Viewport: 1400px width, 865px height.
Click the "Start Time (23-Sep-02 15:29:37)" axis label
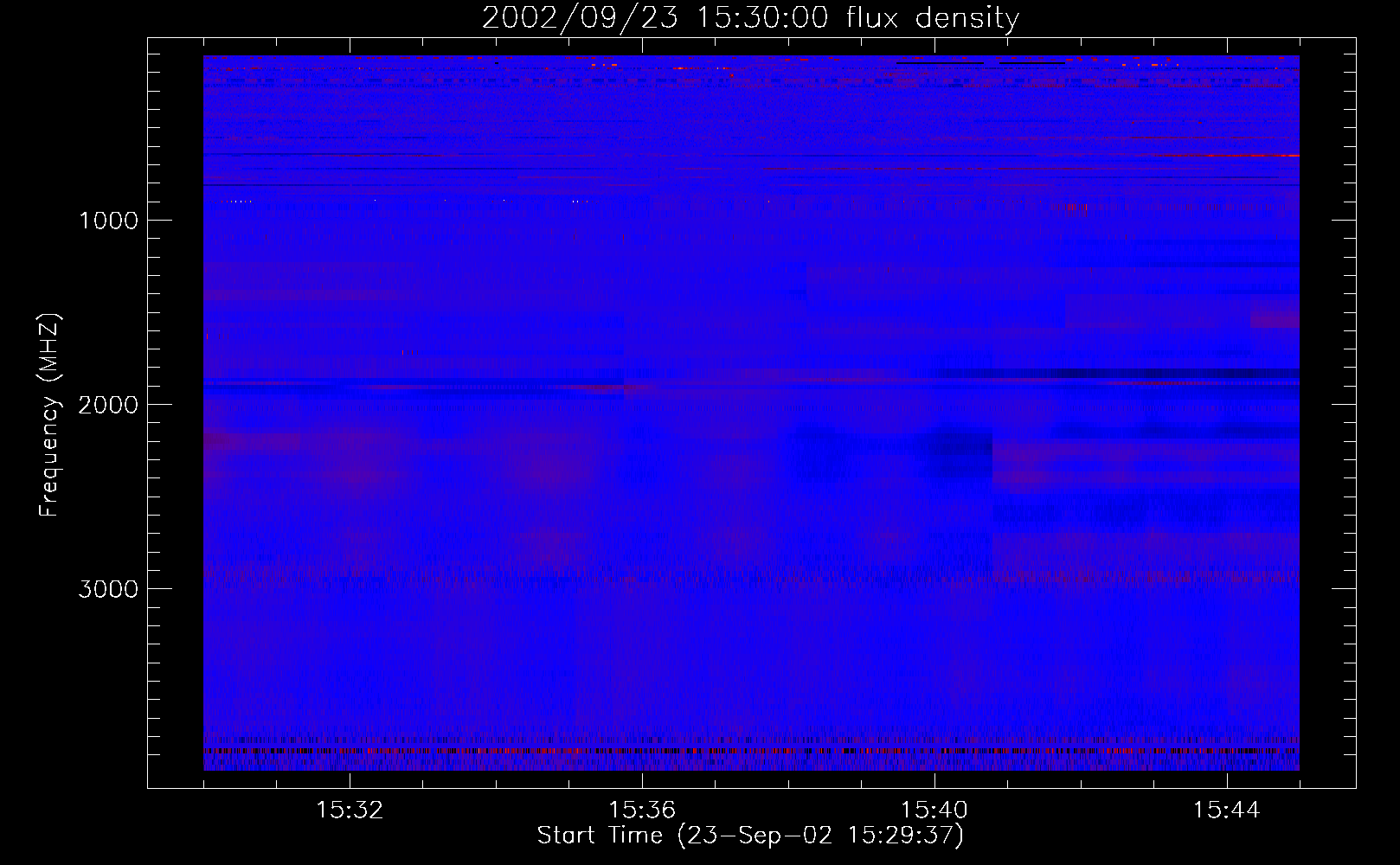(750, 836)
